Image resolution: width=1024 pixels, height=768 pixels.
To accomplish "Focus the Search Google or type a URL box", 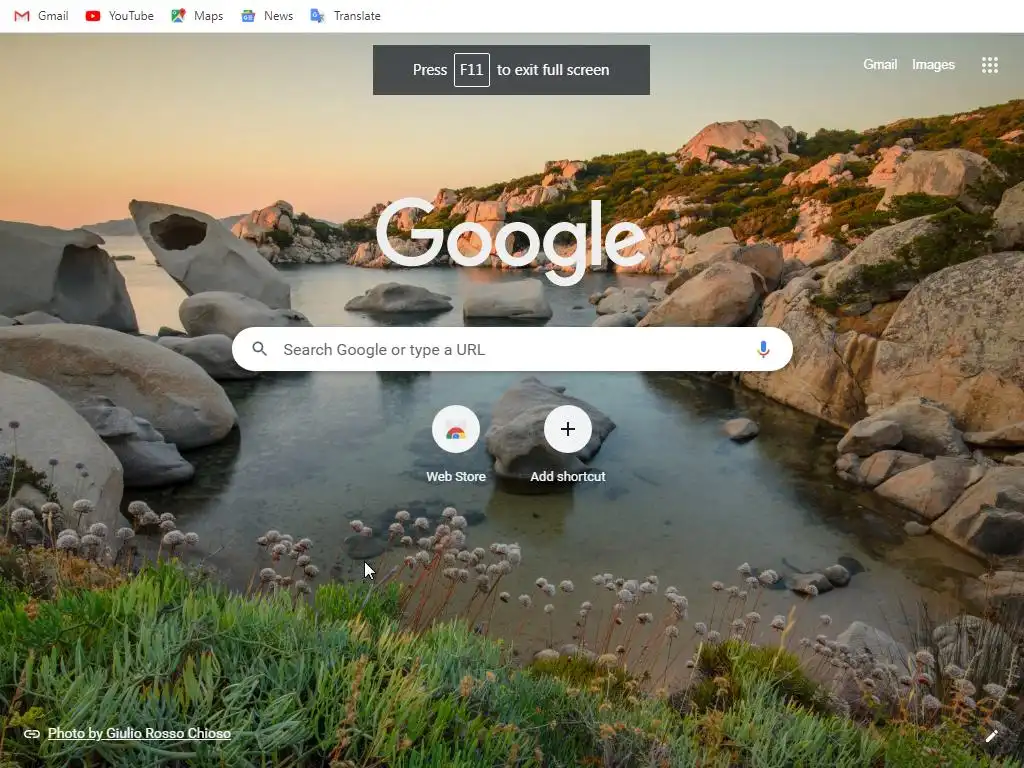I will 512,349.
